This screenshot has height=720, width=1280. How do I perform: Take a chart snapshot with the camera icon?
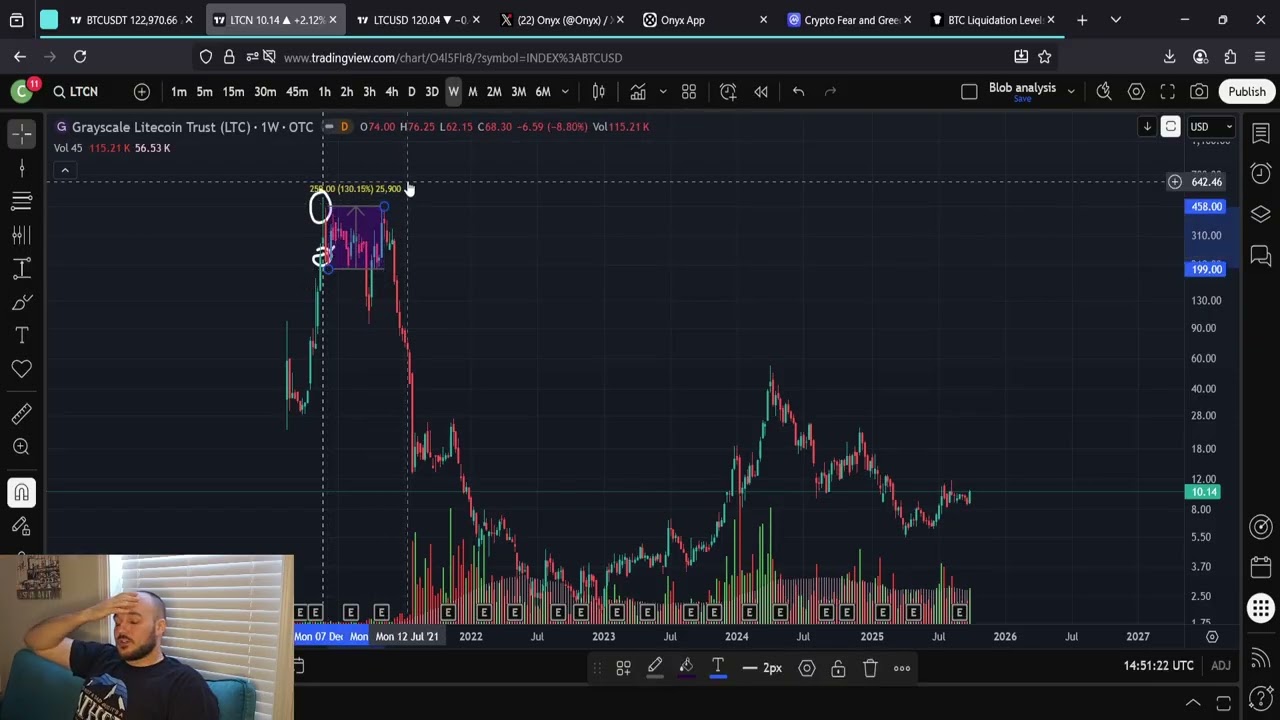click(1199, 92)
